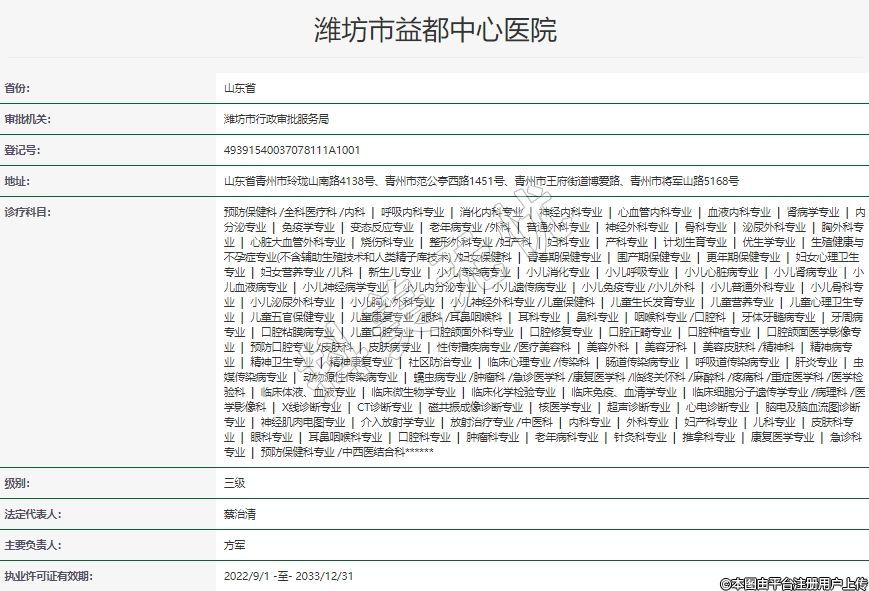Click the 本图由平台注册用户上传 watermark text
This screenshot has width=869, height=591.
click(793, 582)
